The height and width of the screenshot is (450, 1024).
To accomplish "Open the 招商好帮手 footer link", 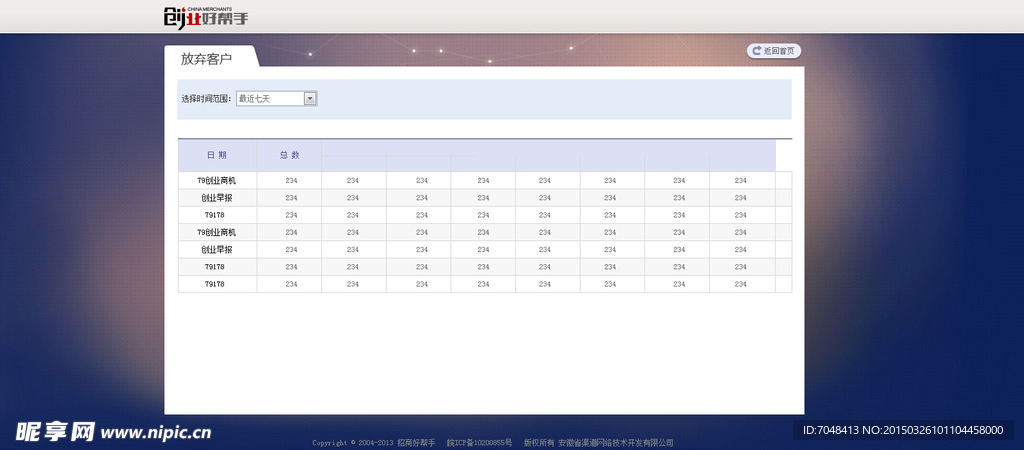I will [416, 442].
